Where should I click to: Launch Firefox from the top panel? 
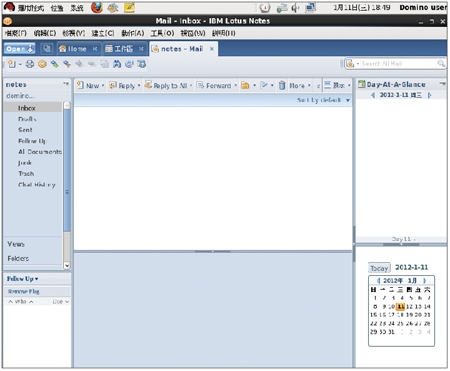[97, 7]
